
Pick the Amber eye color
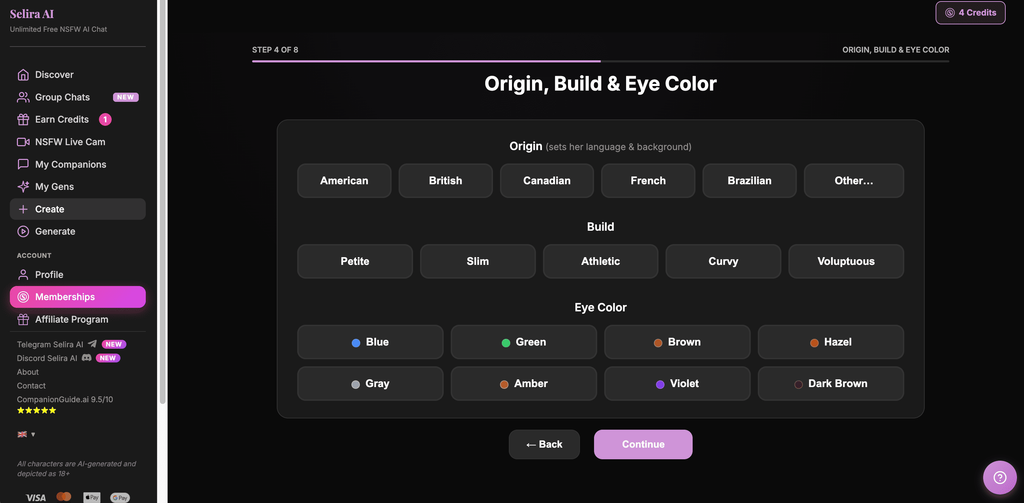click(x=524, y=383)
